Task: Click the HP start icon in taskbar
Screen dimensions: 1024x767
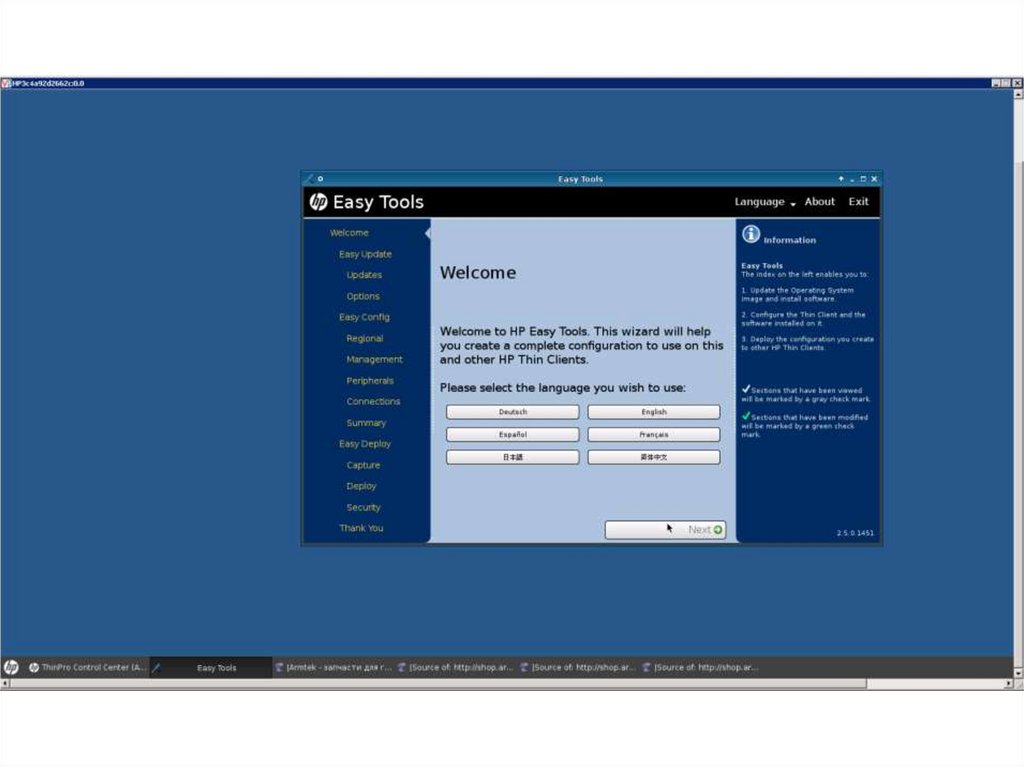Action: (11, 667)
